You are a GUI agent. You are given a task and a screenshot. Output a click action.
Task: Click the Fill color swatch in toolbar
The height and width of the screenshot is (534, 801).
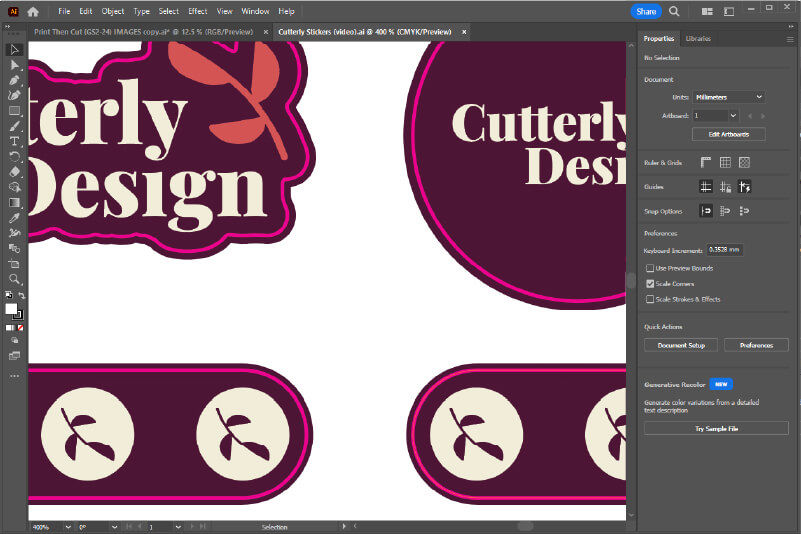(x=11, y=309)
